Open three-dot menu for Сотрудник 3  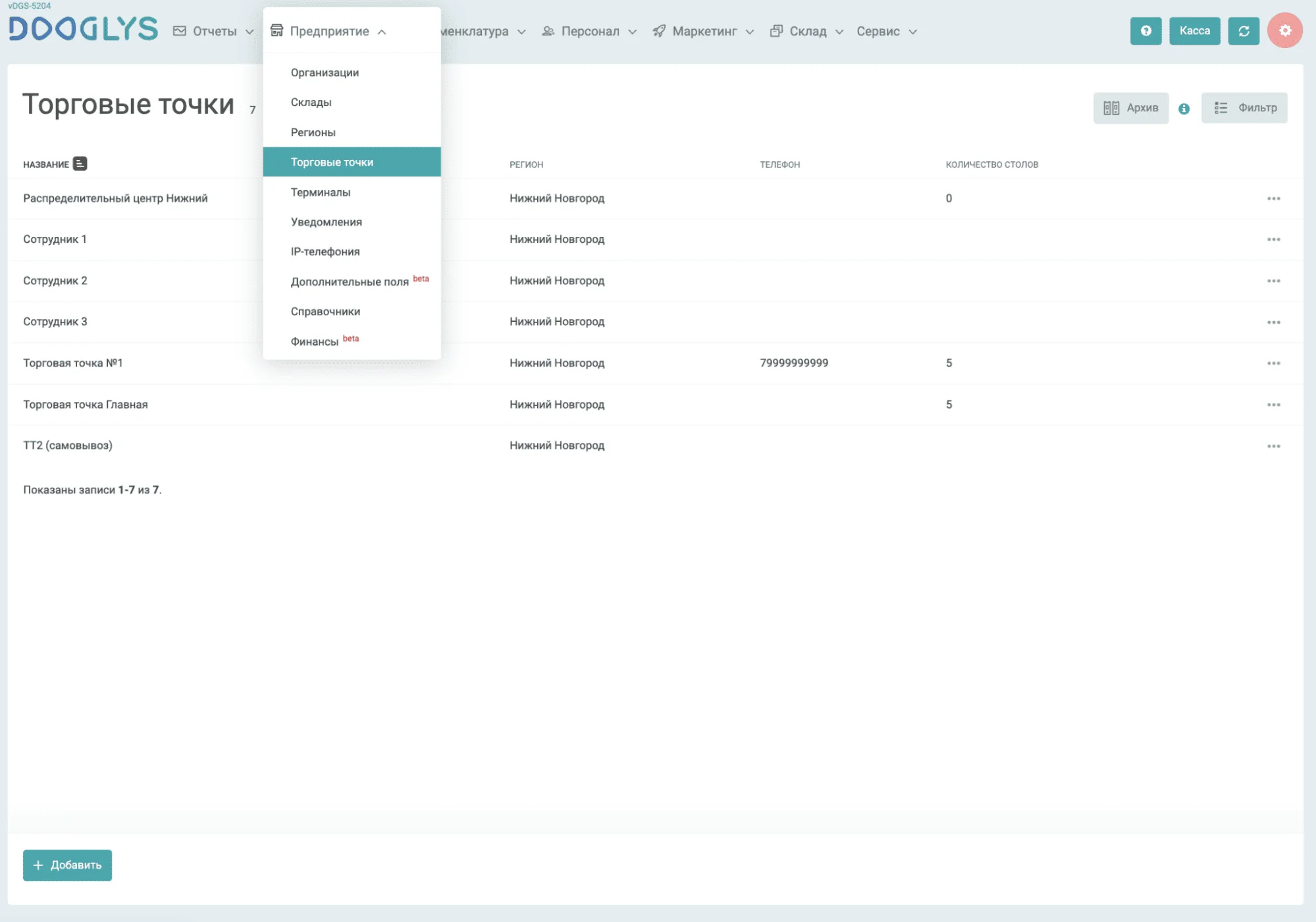[x=1273, y=322]
